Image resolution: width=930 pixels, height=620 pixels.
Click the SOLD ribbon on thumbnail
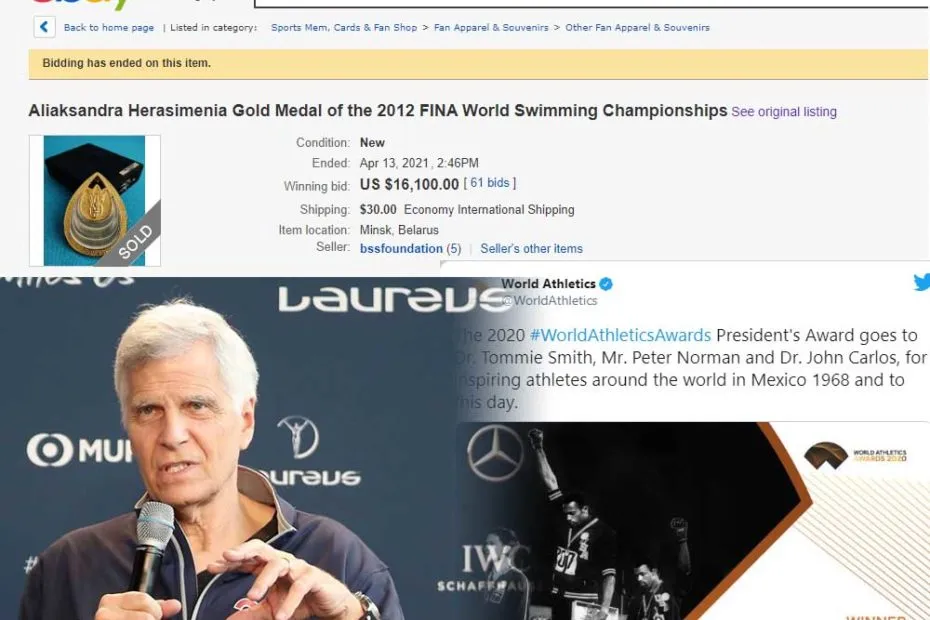134,242
